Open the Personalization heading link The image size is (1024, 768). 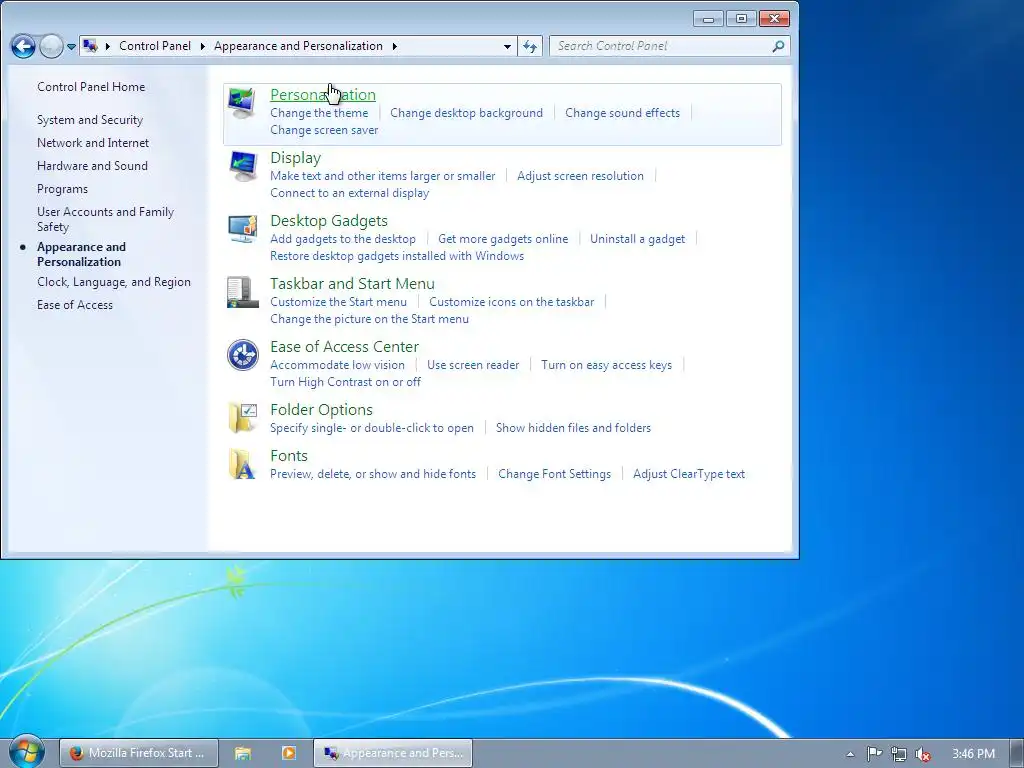(323, 95)
